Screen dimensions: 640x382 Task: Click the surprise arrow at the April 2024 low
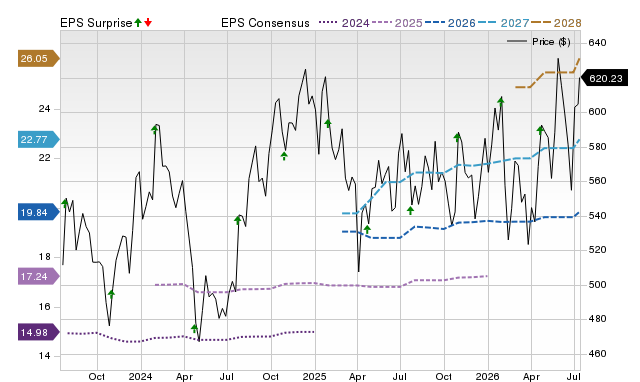[194, 328]
